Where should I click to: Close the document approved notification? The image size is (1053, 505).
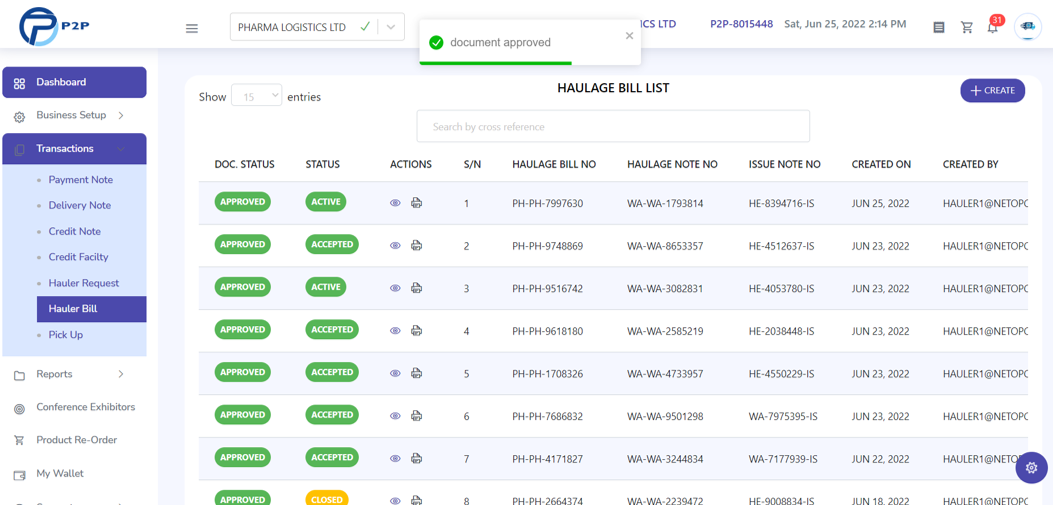click(x=629, y=36)
